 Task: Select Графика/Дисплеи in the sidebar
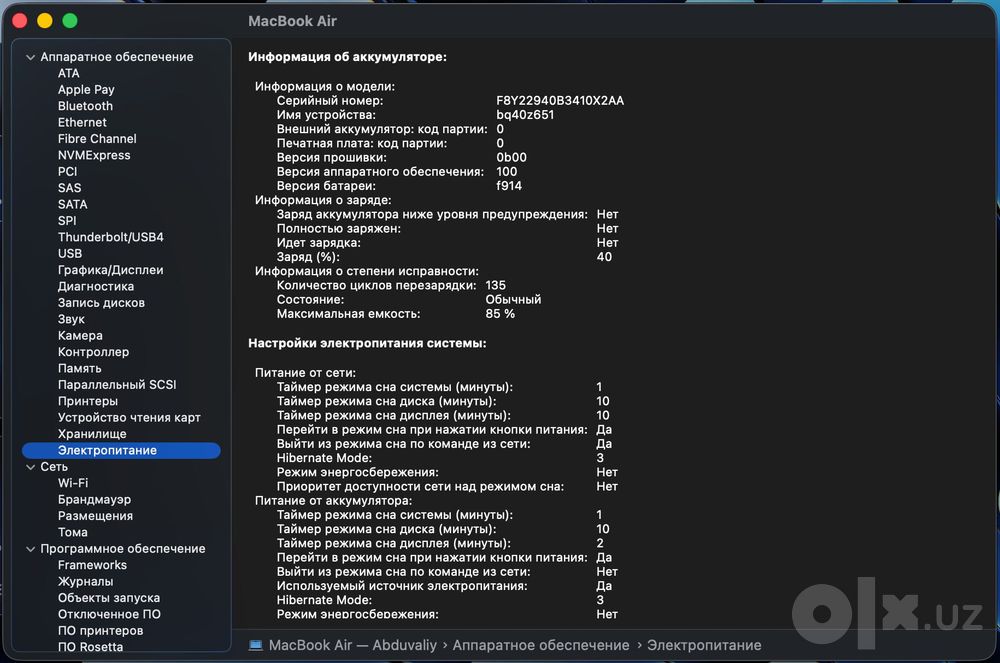[x=111, y=270]
